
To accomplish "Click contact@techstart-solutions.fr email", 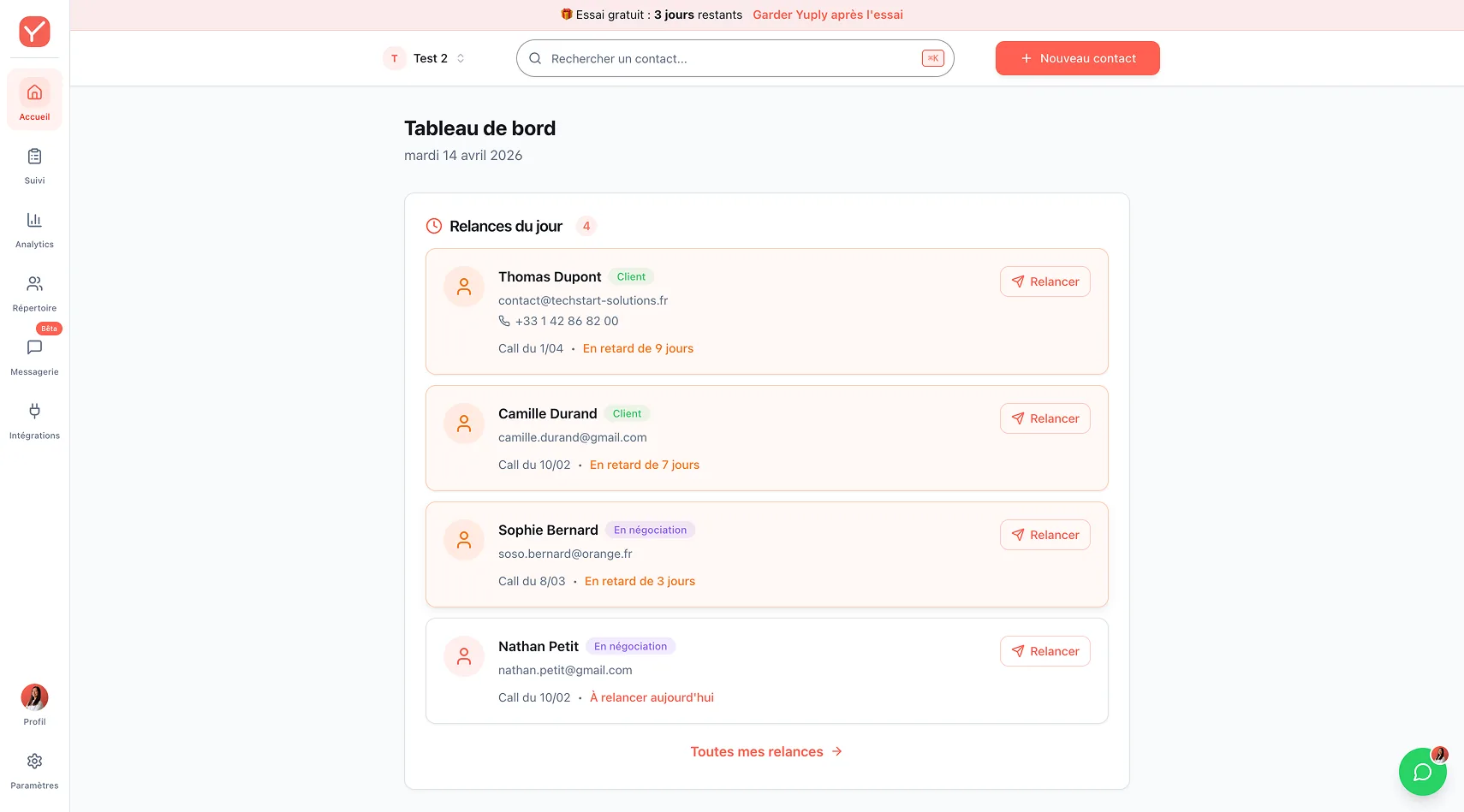I will (583, 300).
